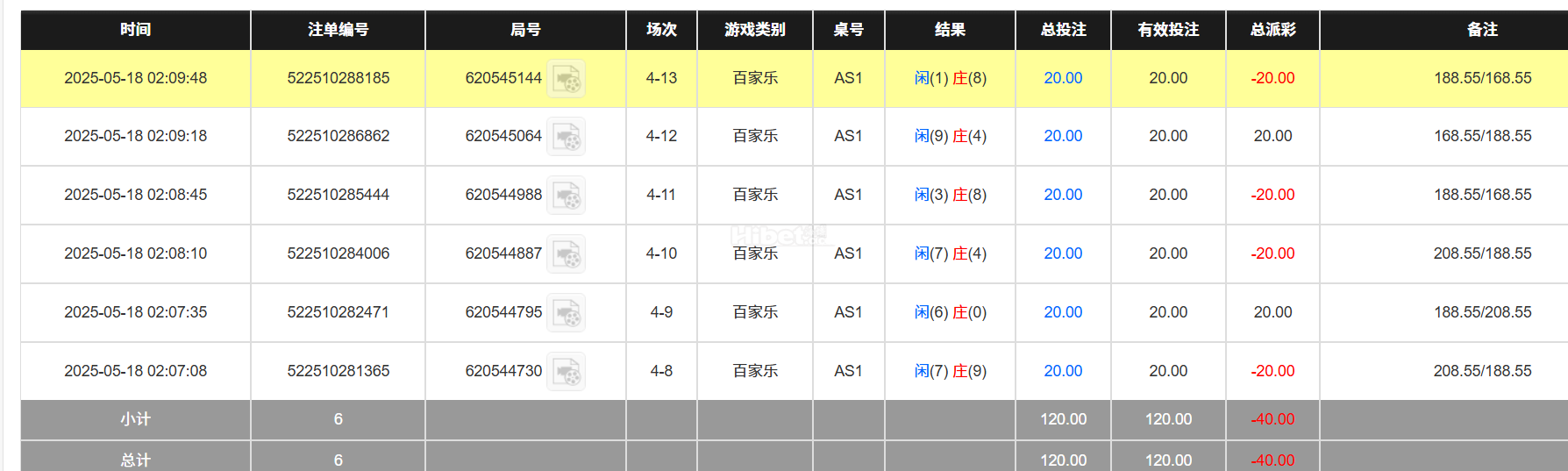Open total bet 20.00 link for round 4-13
The height and width of the screenshot is (471, 1568).
[x=1063, y=78]
